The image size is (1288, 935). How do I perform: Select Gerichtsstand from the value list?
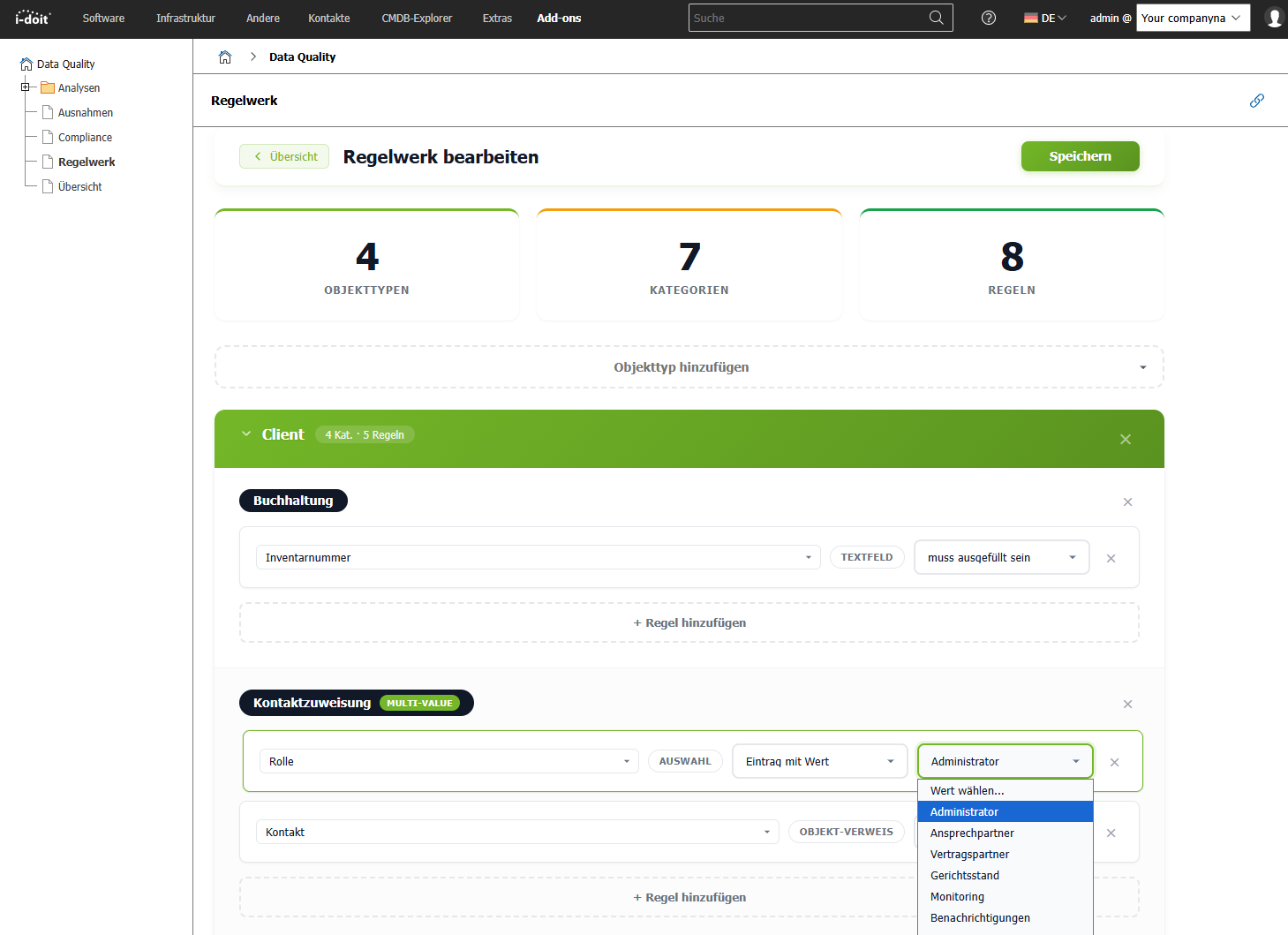(x=965, y=875)
